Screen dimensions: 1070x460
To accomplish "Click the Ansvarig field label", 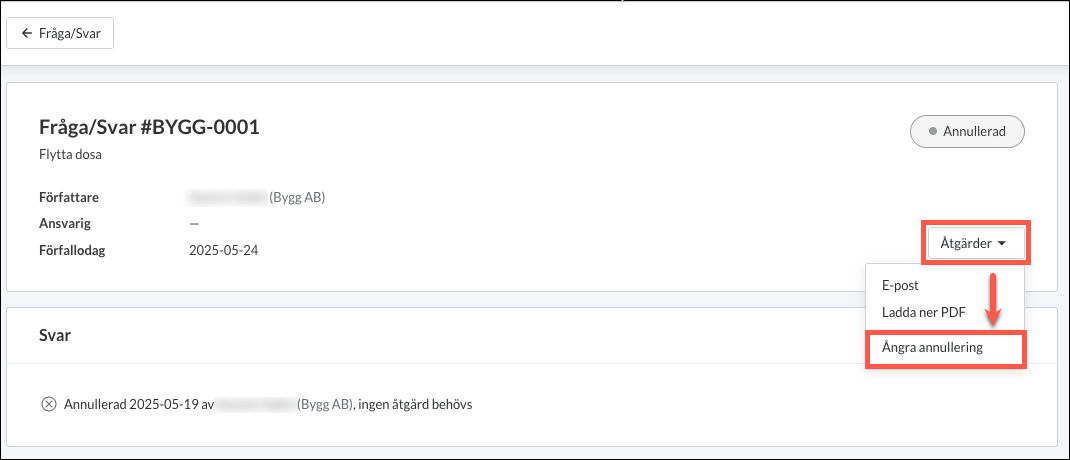I will point(66,224).
